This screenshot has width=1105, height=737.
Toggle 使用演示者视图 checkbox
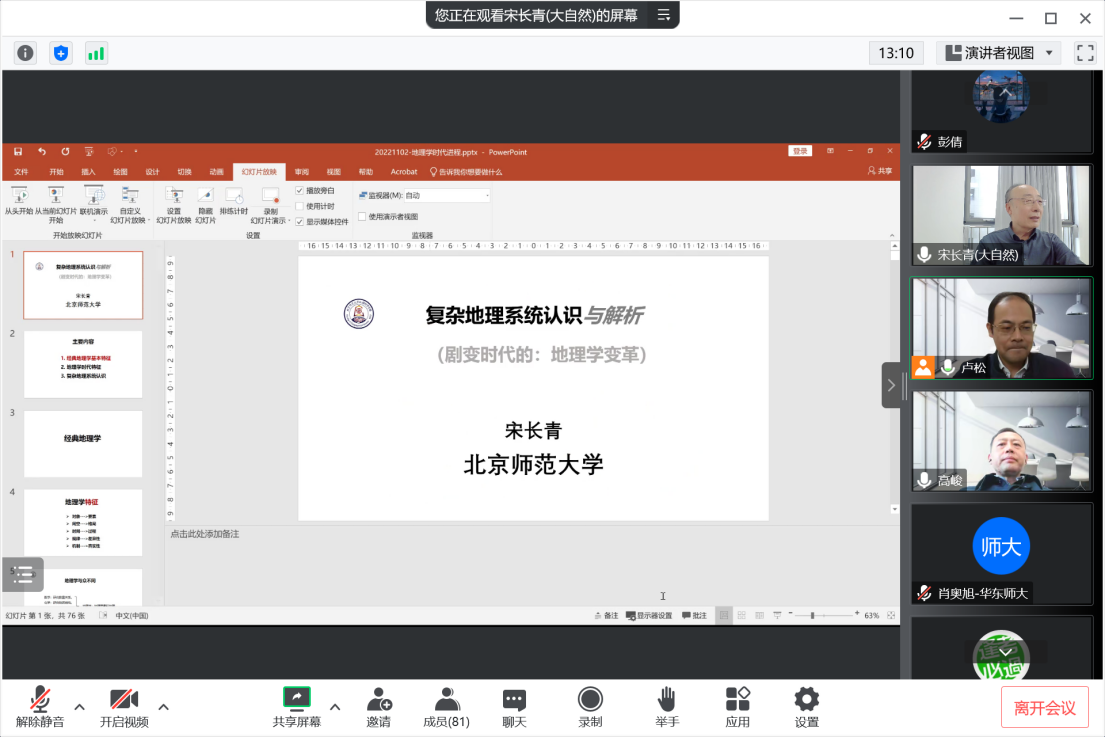362,217
